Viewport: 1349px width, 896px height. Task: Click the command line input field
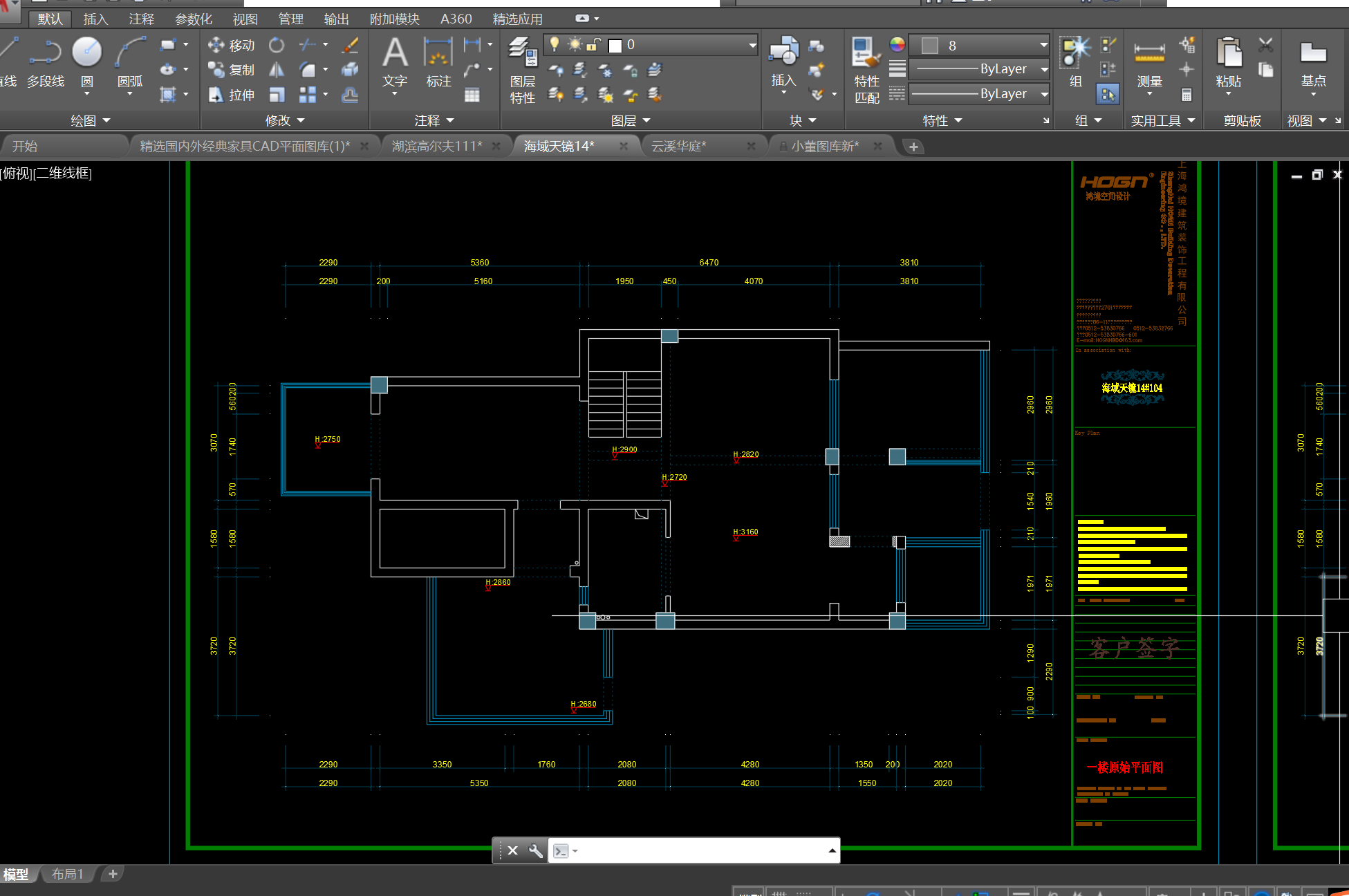[698, 850]
